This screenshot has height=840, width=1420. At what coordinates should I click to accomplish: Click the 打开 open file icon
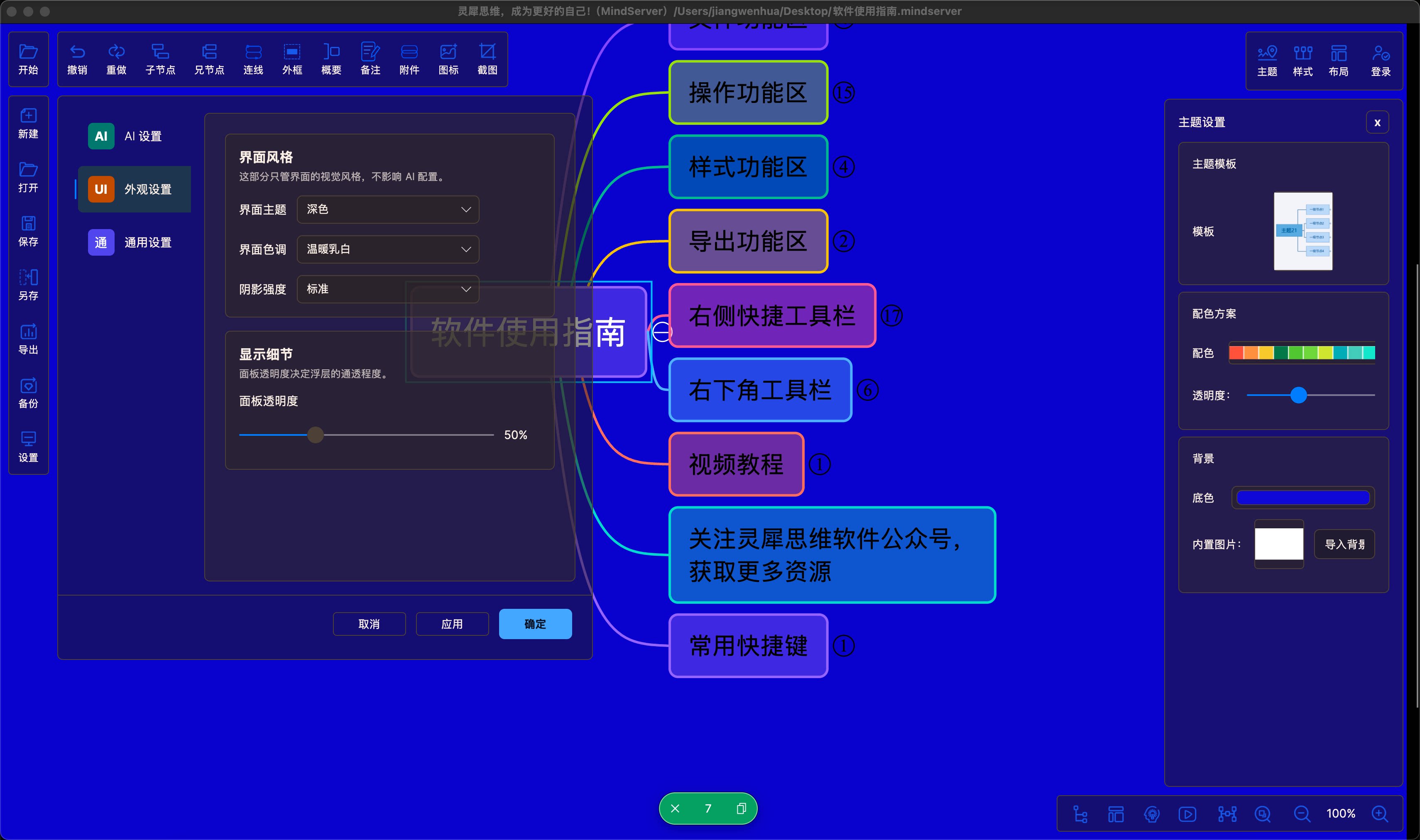click(28, 170)
